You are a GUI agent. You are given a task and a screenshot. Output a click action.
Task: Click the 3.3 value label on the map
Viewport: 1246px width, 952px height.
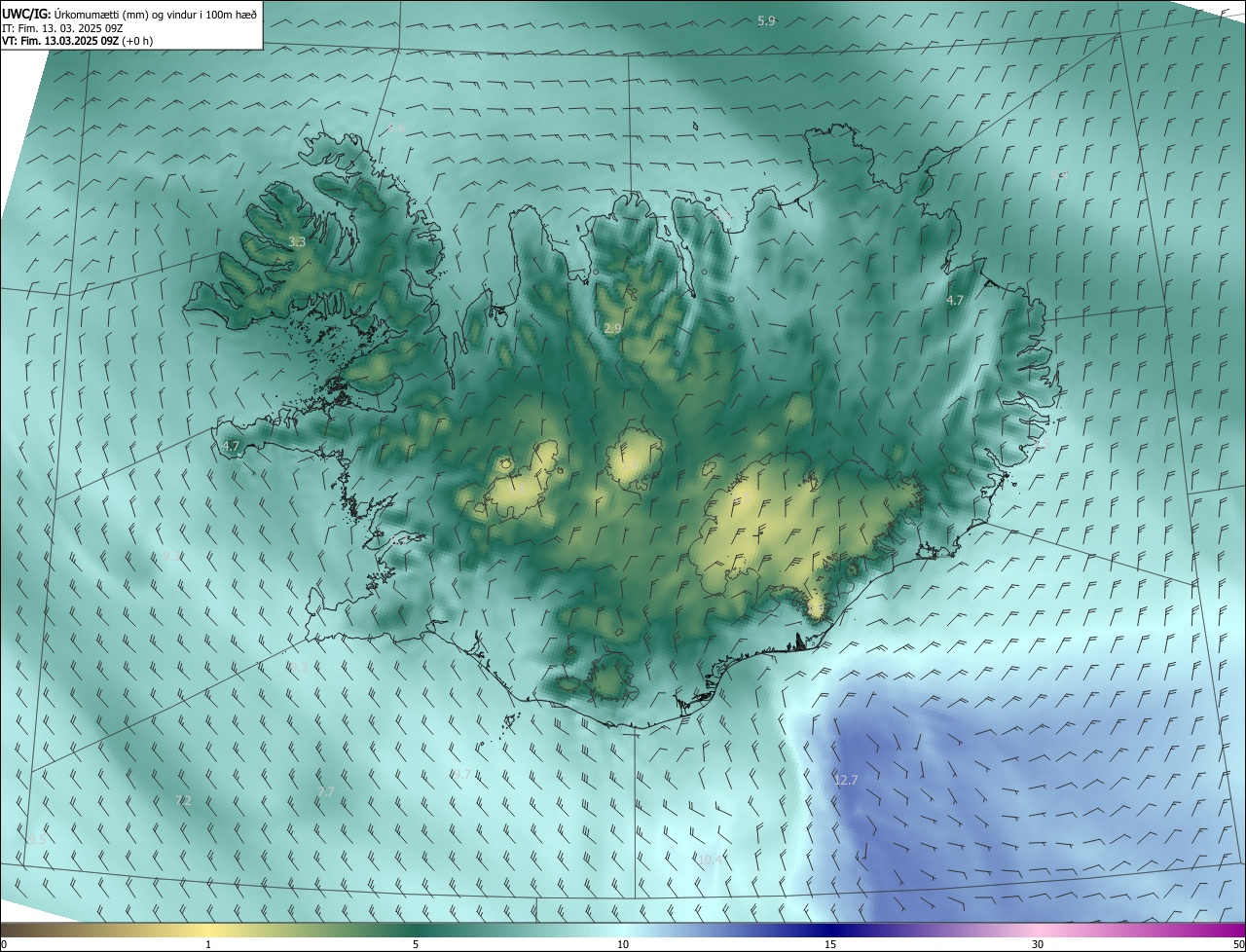[x=297, y=241]
